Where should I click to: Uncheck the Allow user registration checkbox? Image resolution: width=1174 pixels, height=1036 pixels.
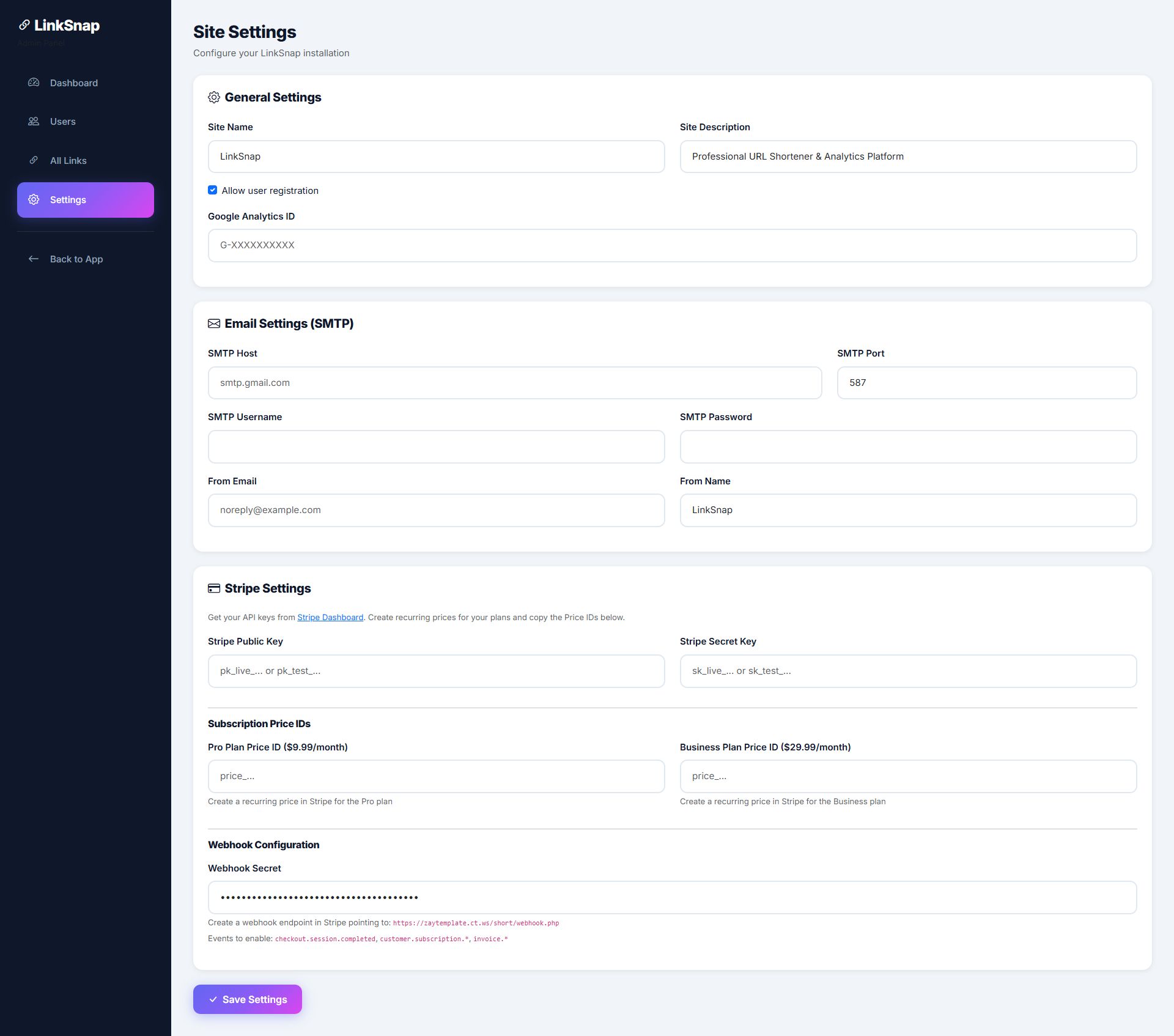pyautogui.click(x=213, y=190)
